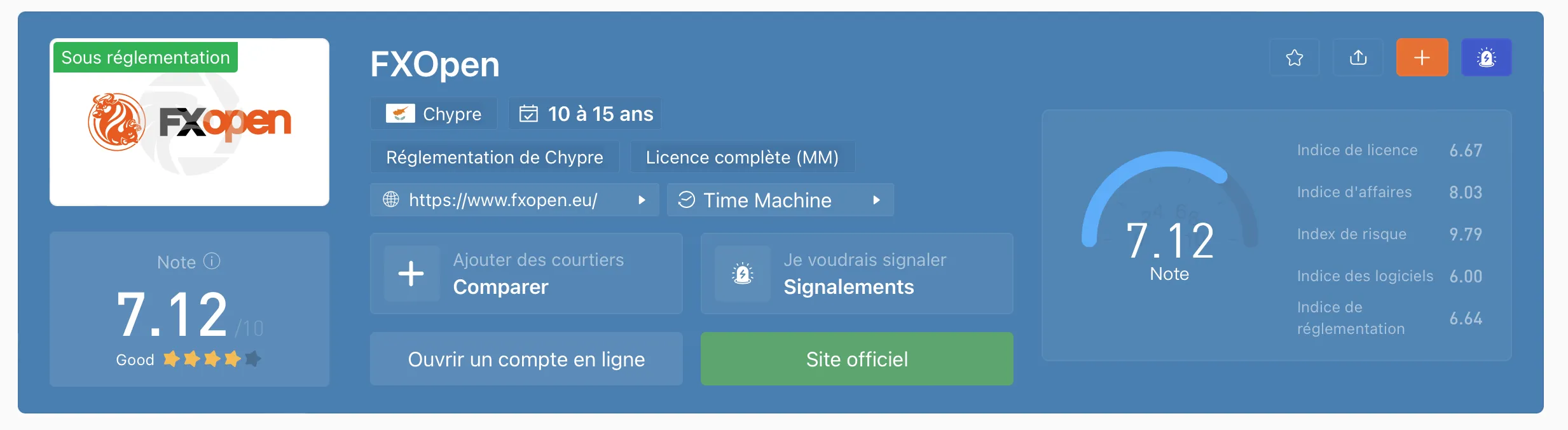This screenshot has width=1568, height=430.
Task: Click the Indice de réglementation label
Action: pyautogui.click(x=1351, y=318)
